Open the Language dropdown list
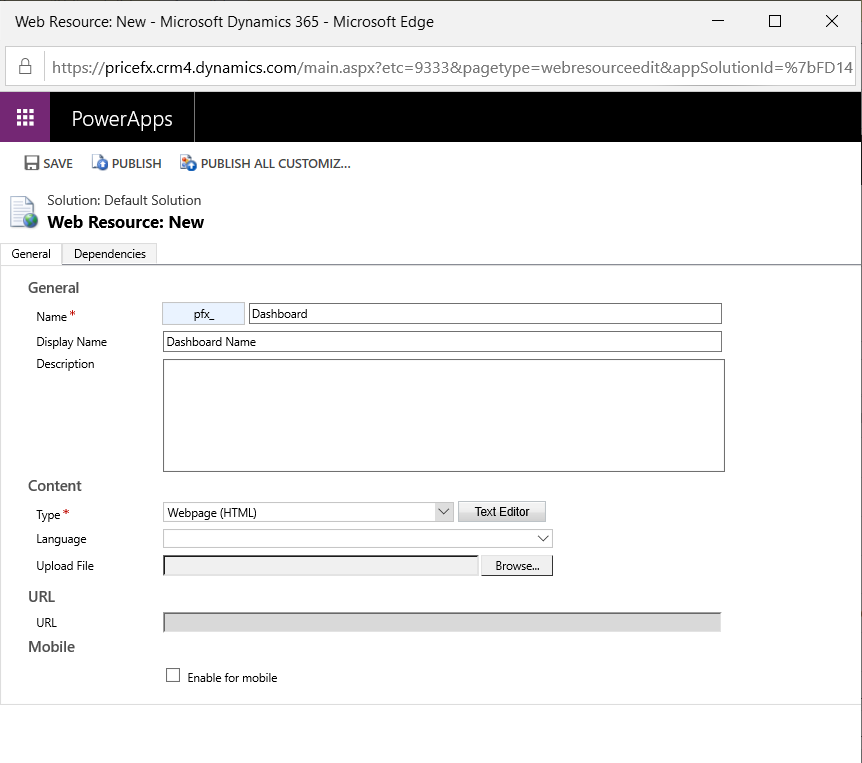This screenshot has width=862, height=763. click(543, 539)
